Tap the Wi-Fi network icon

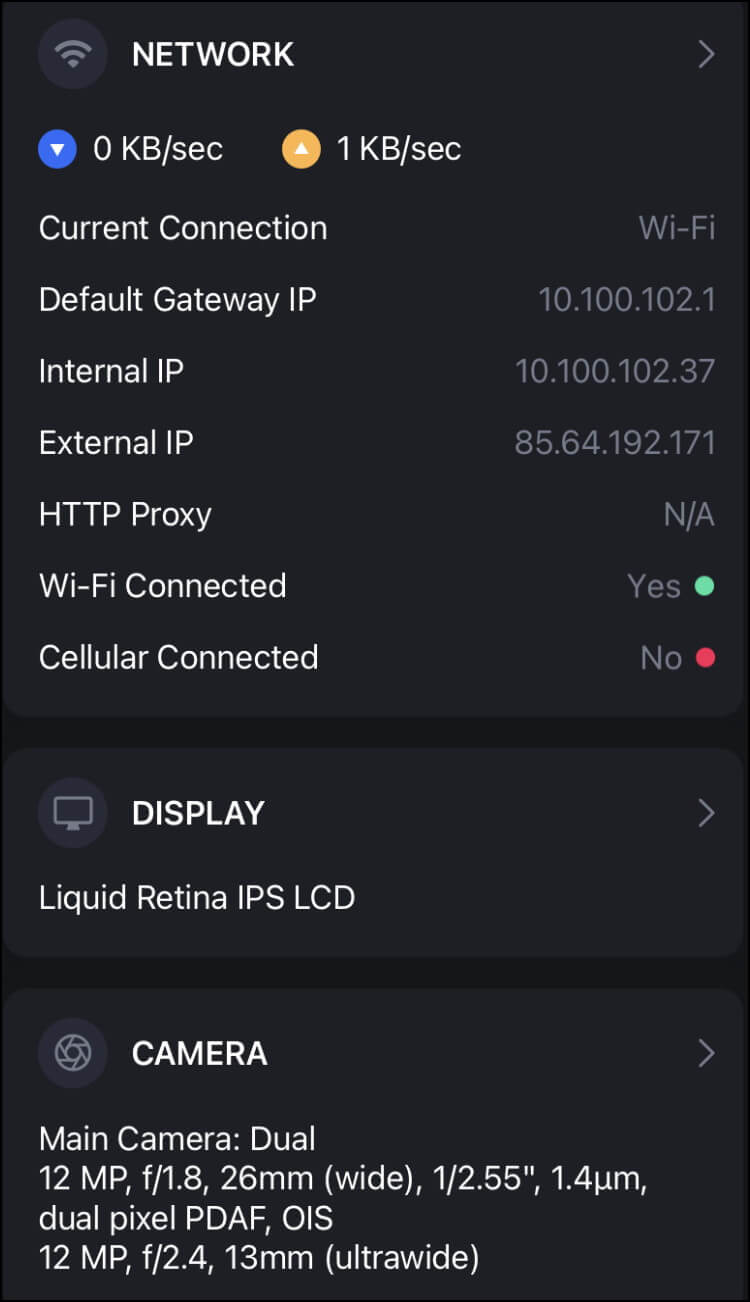tap(72, 54)
